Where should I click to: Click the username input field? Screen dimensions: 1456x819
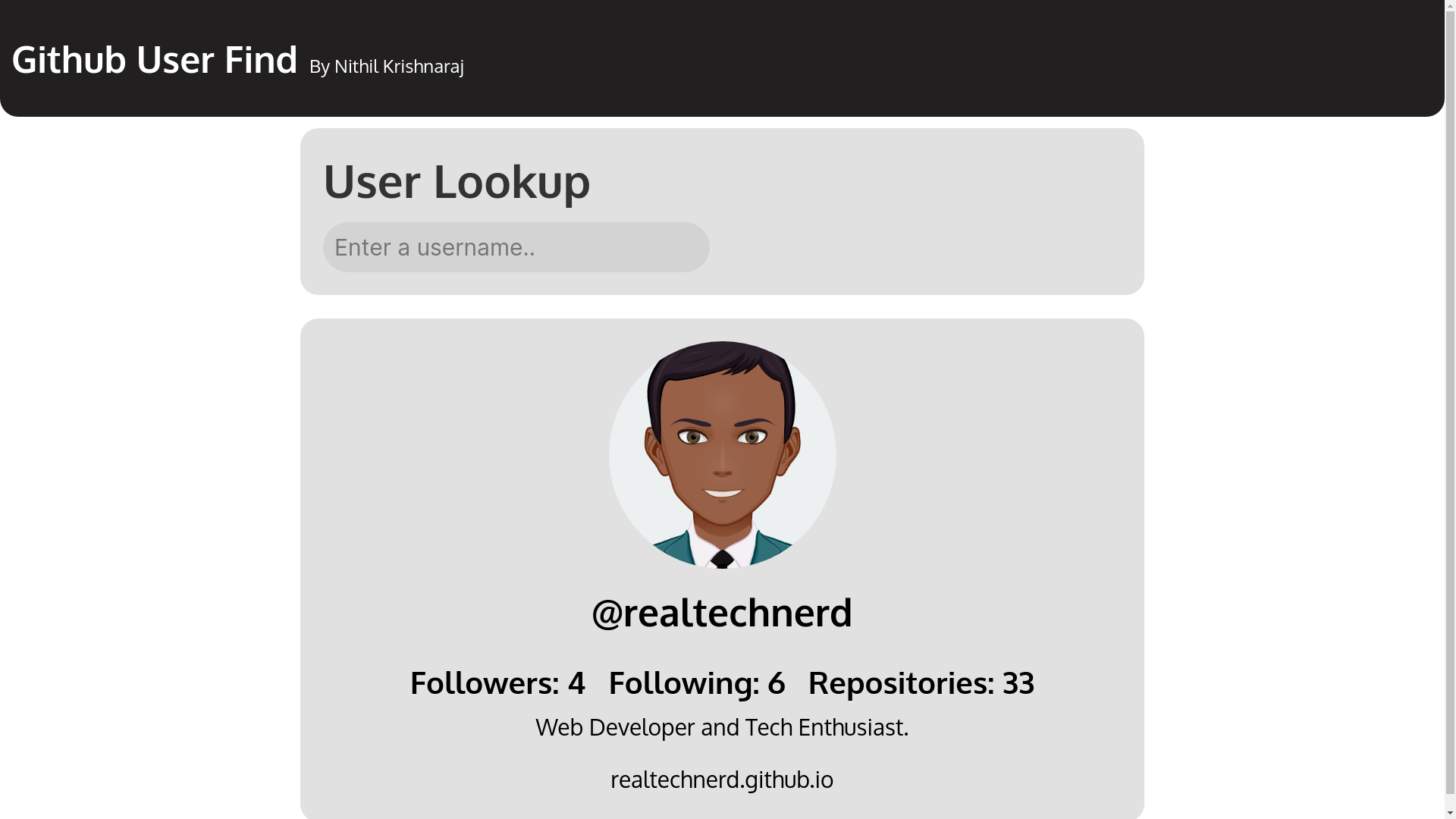click(x=516, y=246)
